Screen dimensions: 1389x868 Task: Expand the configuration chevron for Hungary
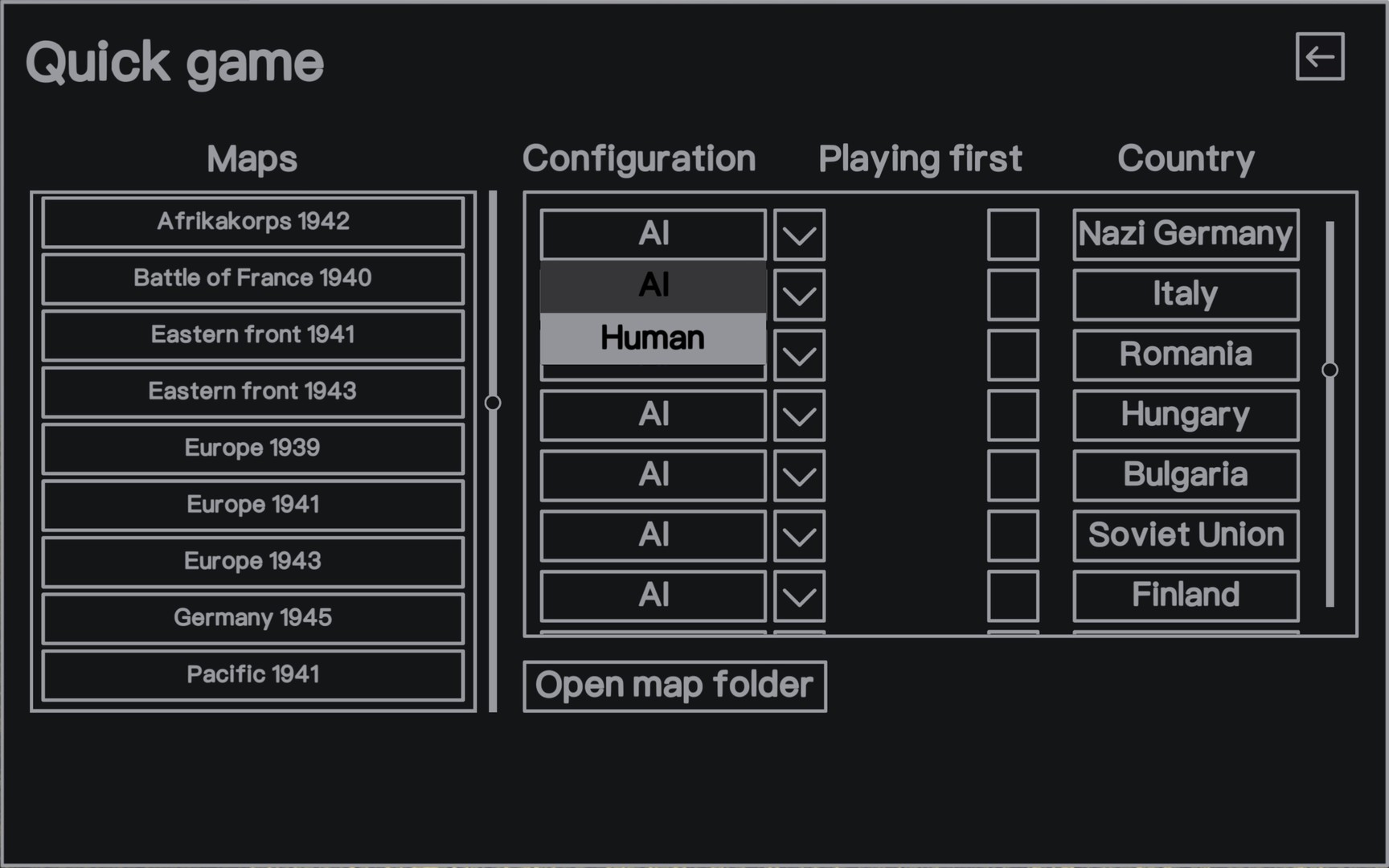[799, 416]
